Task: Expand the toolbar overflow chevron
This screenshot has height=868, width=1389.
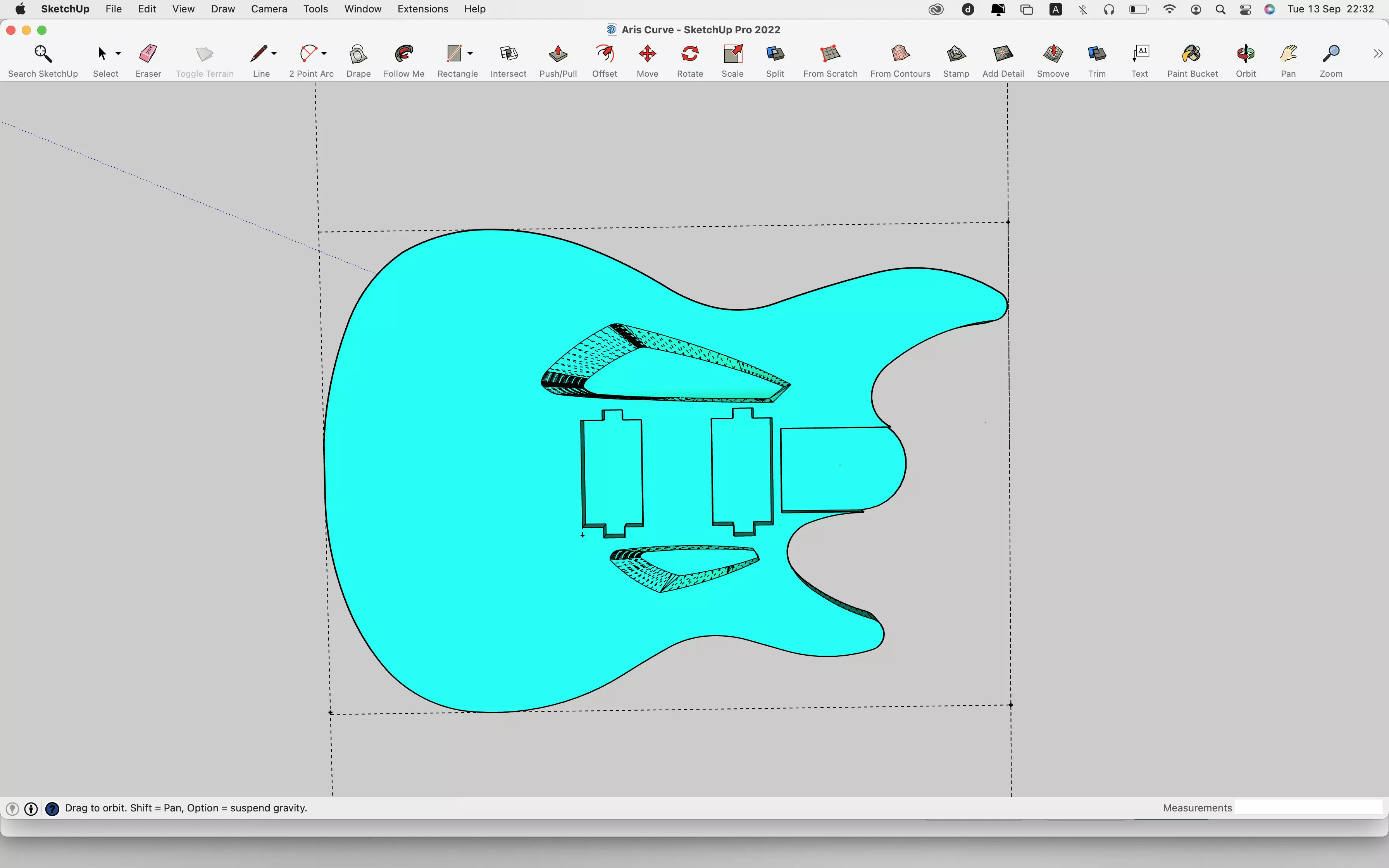Action: (1377, 53)
